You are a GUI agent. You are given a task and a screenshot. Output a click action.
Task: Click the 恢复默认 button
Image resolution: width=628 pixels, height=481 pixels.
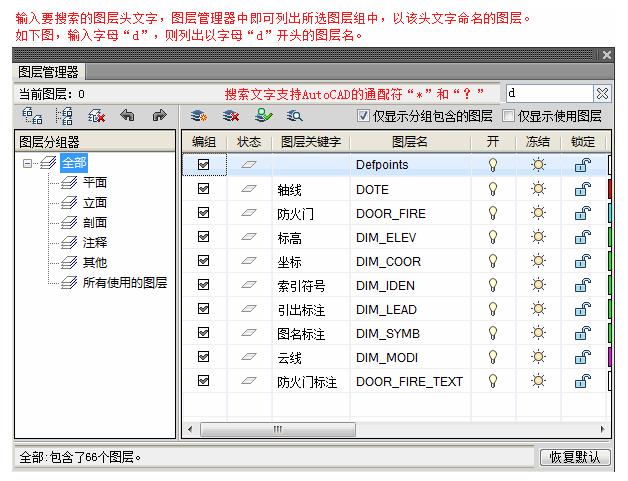point(575,457)
